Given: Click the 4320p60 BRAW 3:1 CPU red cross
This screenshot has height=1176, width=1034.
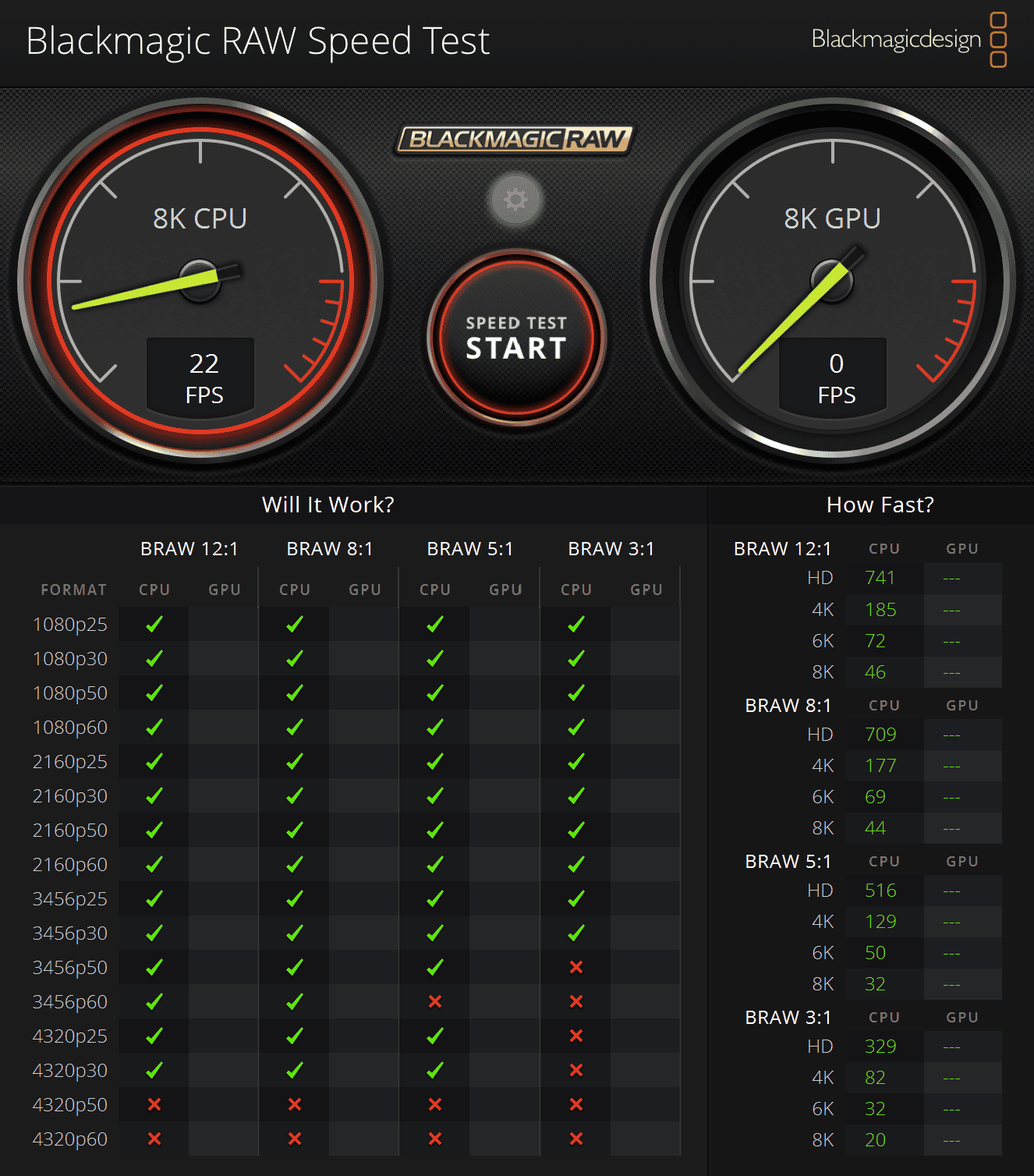Looking at the screenshot, I should 576,1139.
